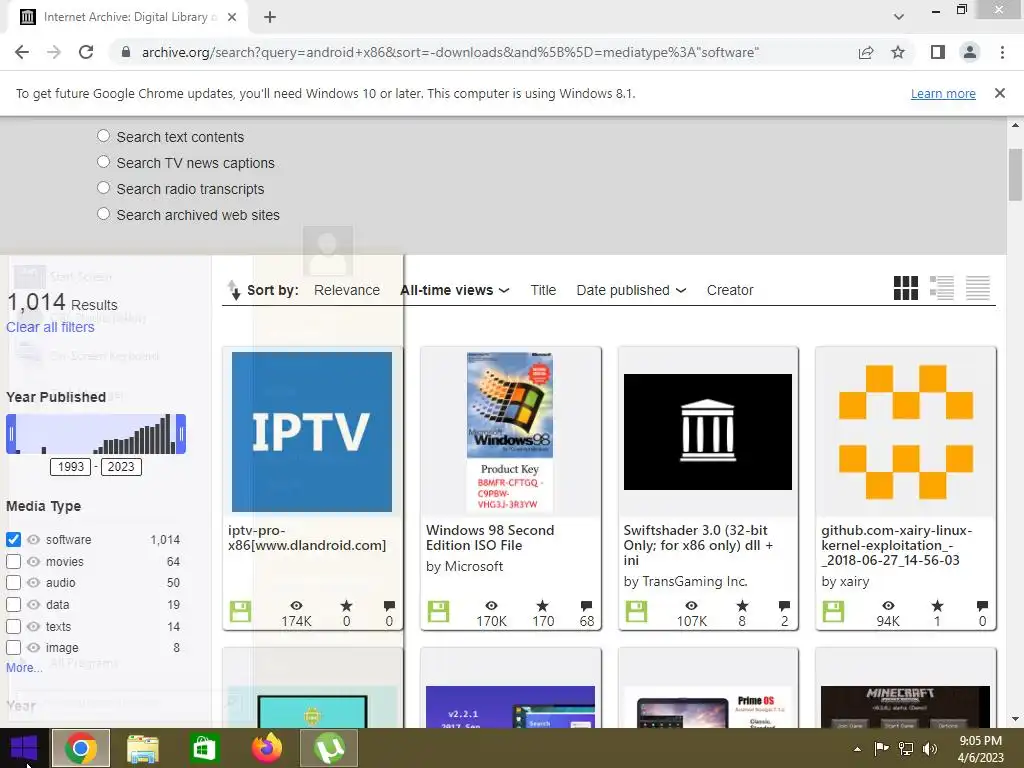This screenshot has height=768, width=1024.
Task: Click software floppy icon on github.com-xairy card
Action: 833,612
